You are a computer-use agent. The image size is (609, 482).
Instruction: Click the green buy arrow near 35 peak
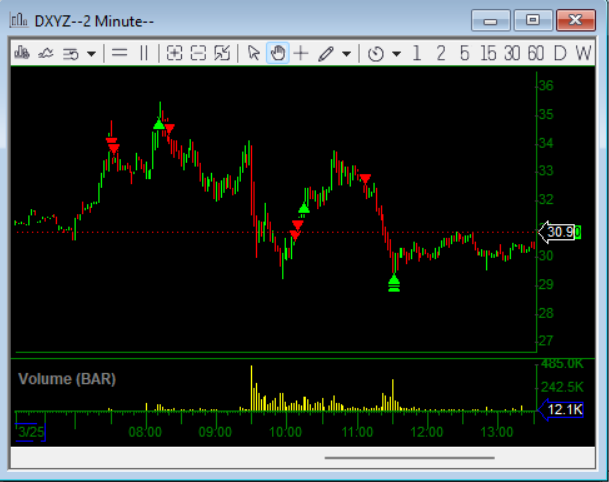pyautogui.click(x=158, y=124)
